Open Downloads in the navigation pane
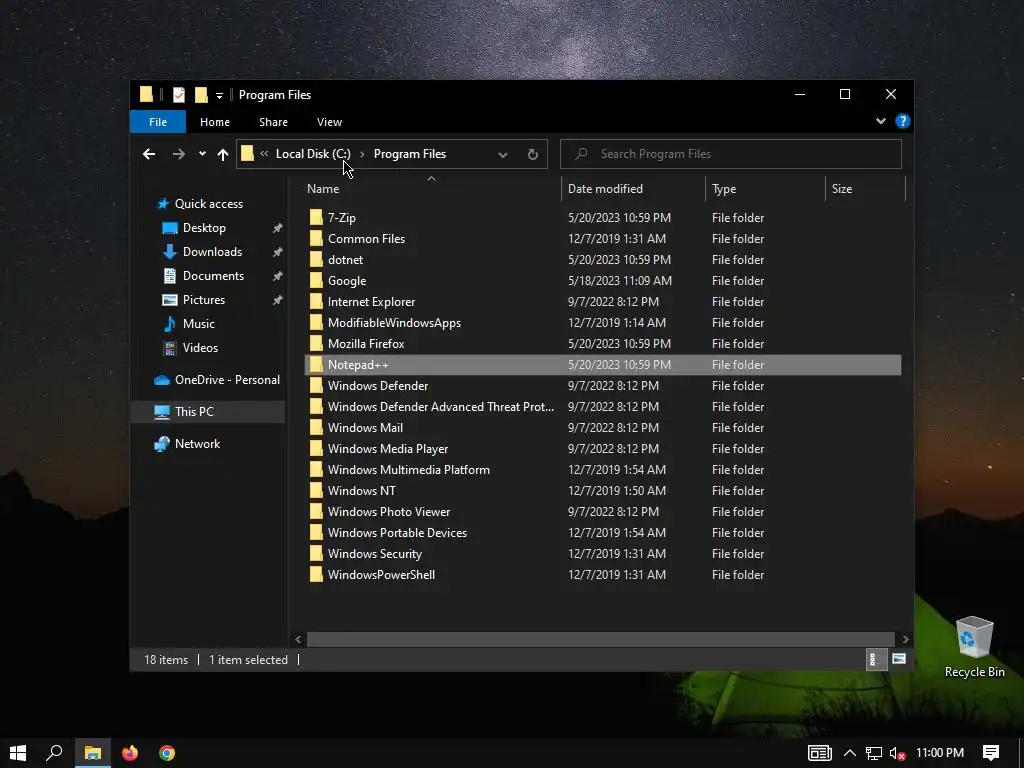Screen dimensions: 1024x768 click(212, 252)
